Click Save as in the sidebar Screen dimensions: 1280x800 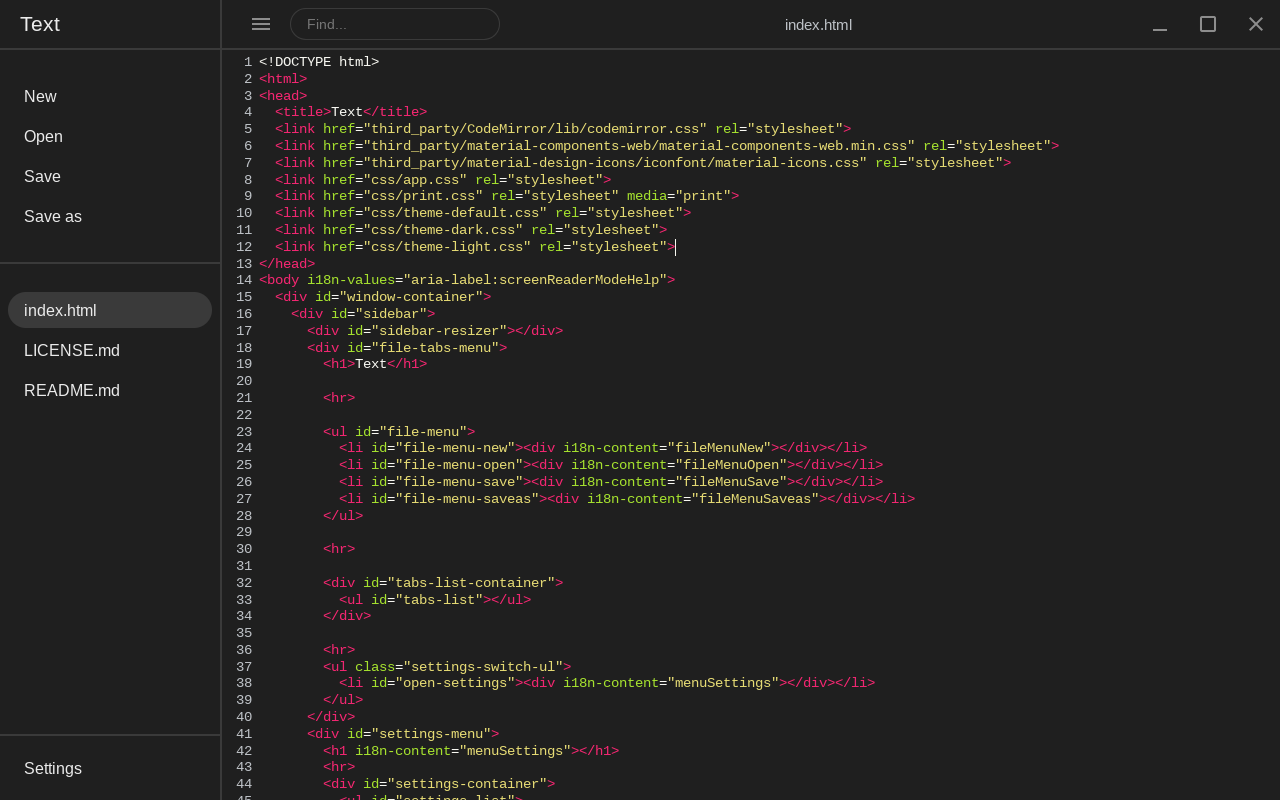(53, 217)
